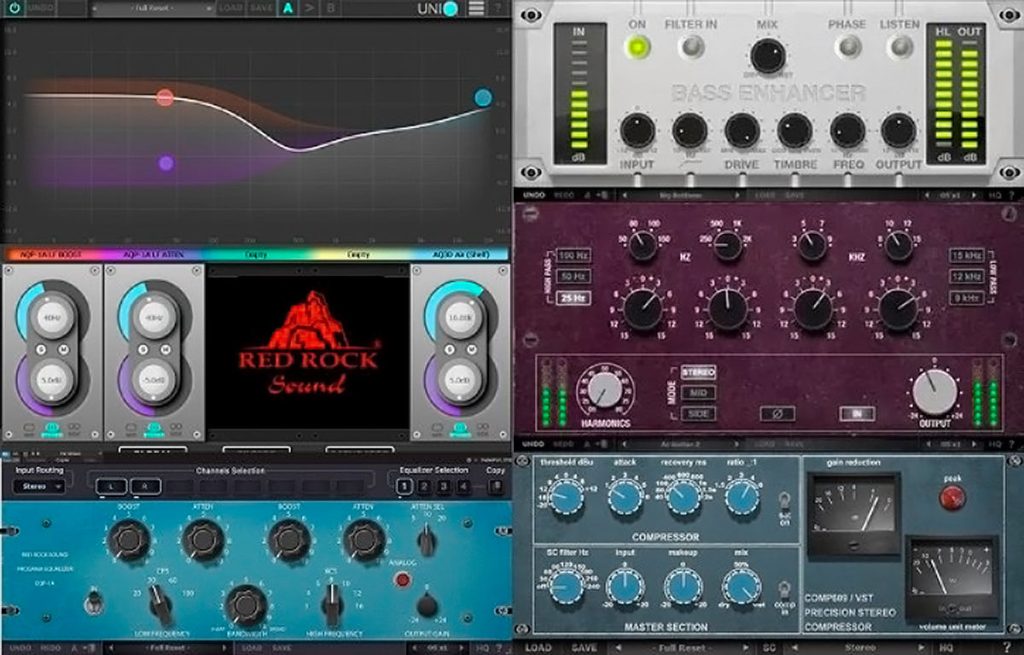1024x655 pixels.
Task: Click the A-to-B copy arrow icon
Action: (310, 8)
